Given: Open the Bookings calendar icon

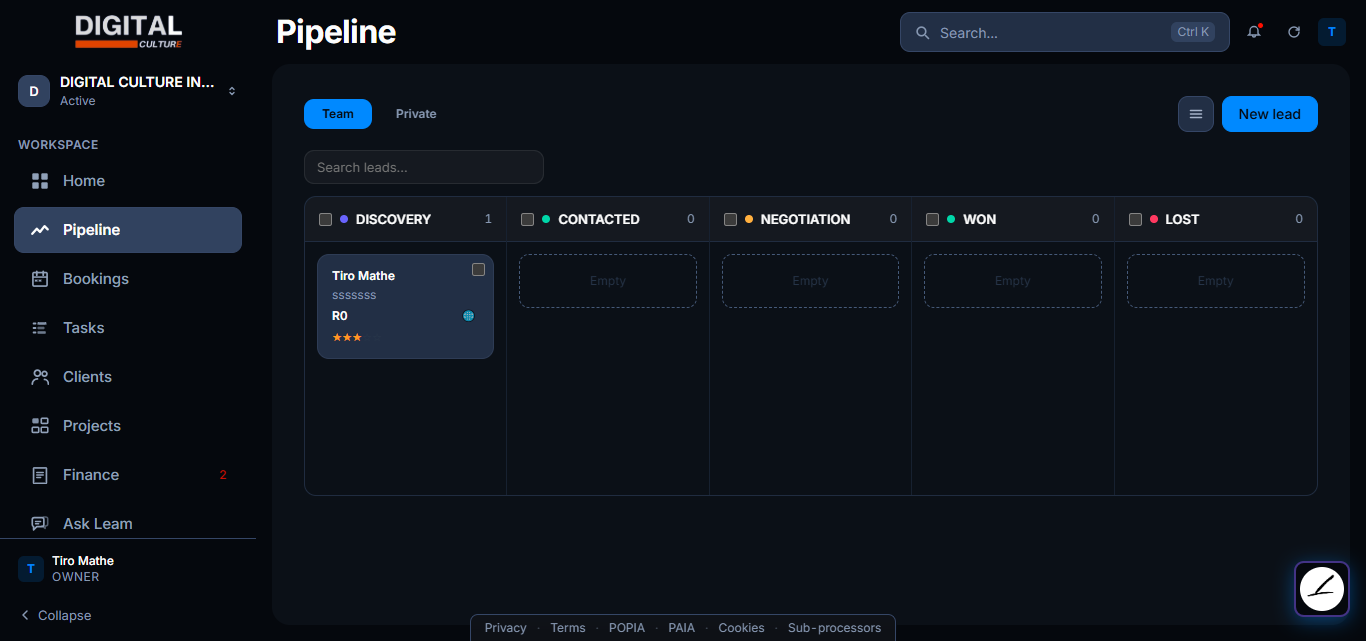Looking at the screenshot, I should tap(40, 279).
